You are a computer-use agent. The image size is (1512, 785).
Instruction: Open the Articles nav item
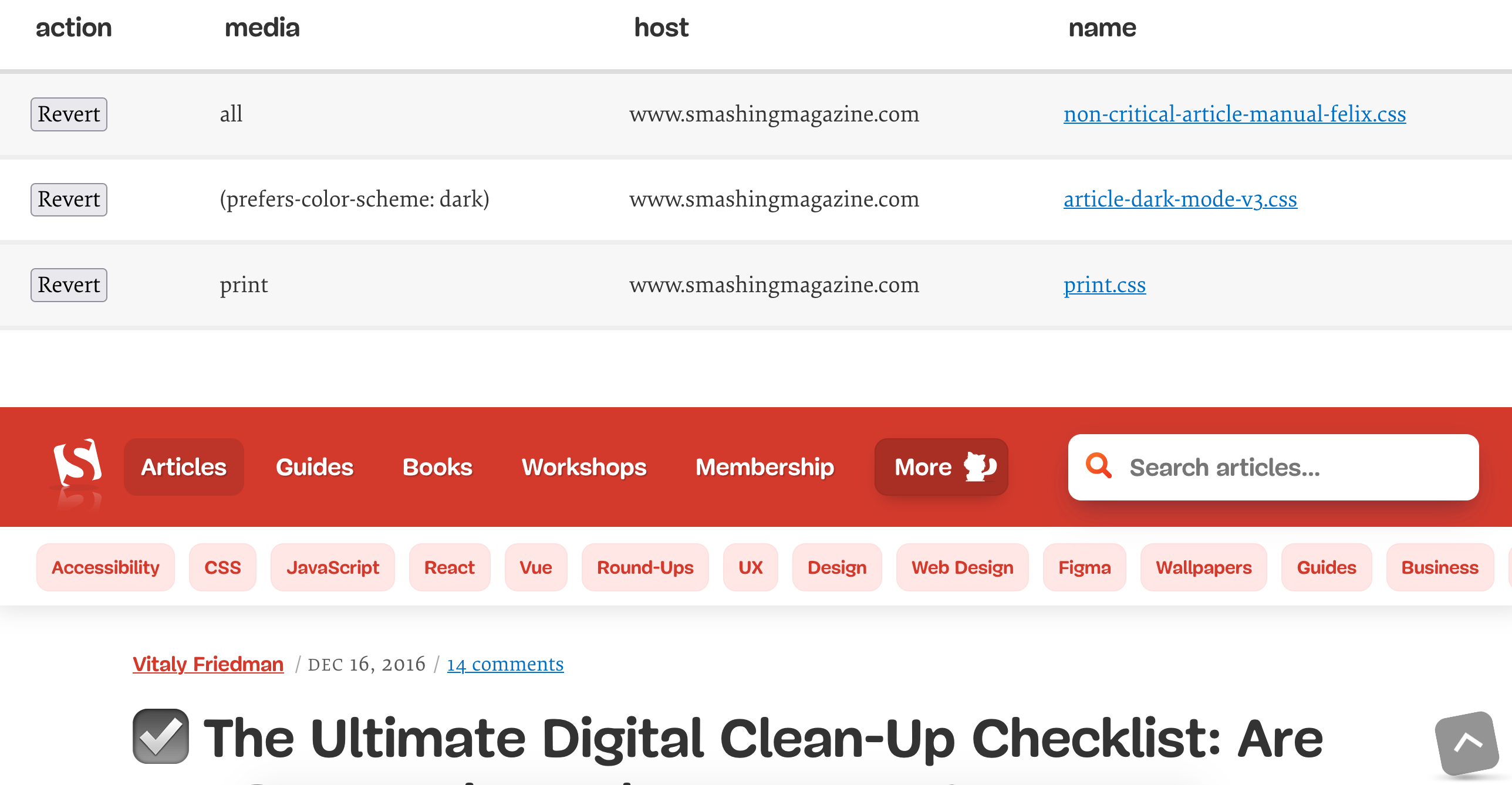point(184,467)
